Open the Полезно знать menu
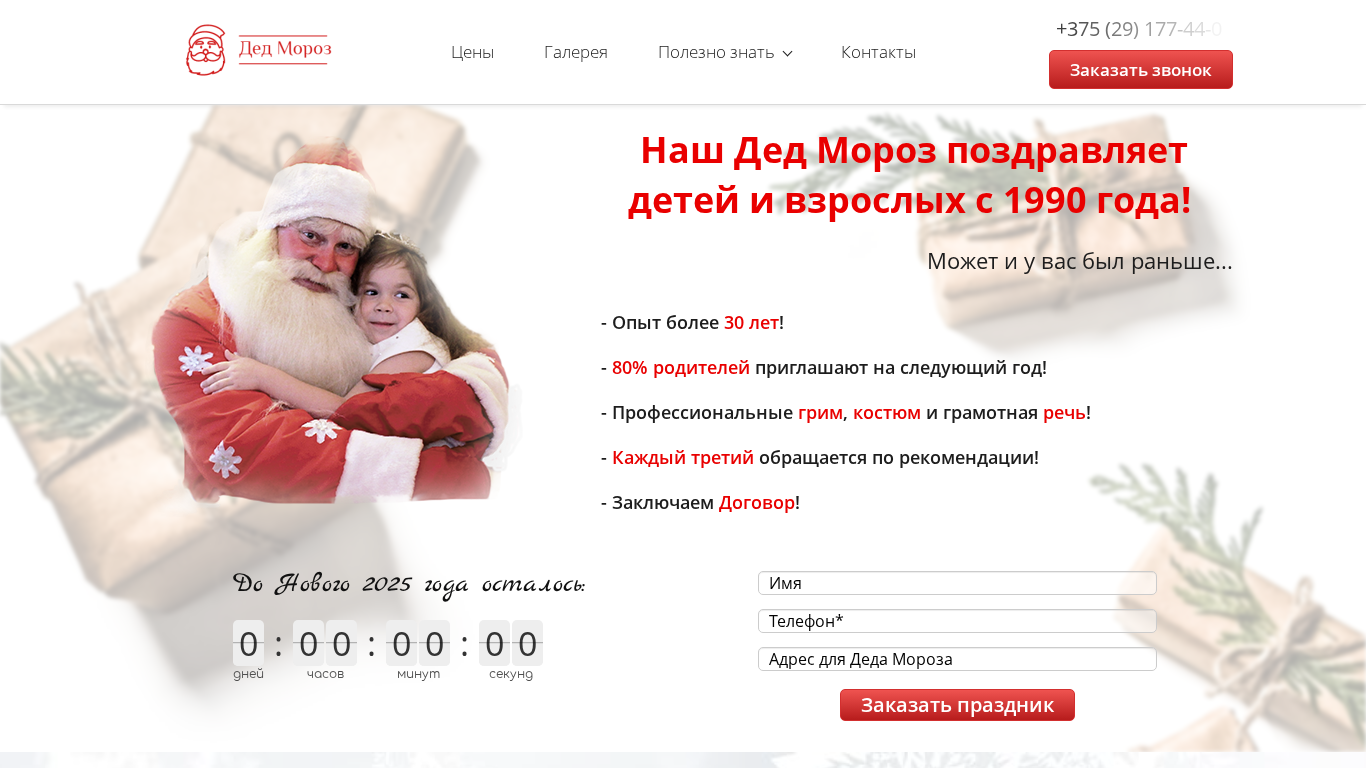Screen dimensions: 1366x768 pos(716,52)
